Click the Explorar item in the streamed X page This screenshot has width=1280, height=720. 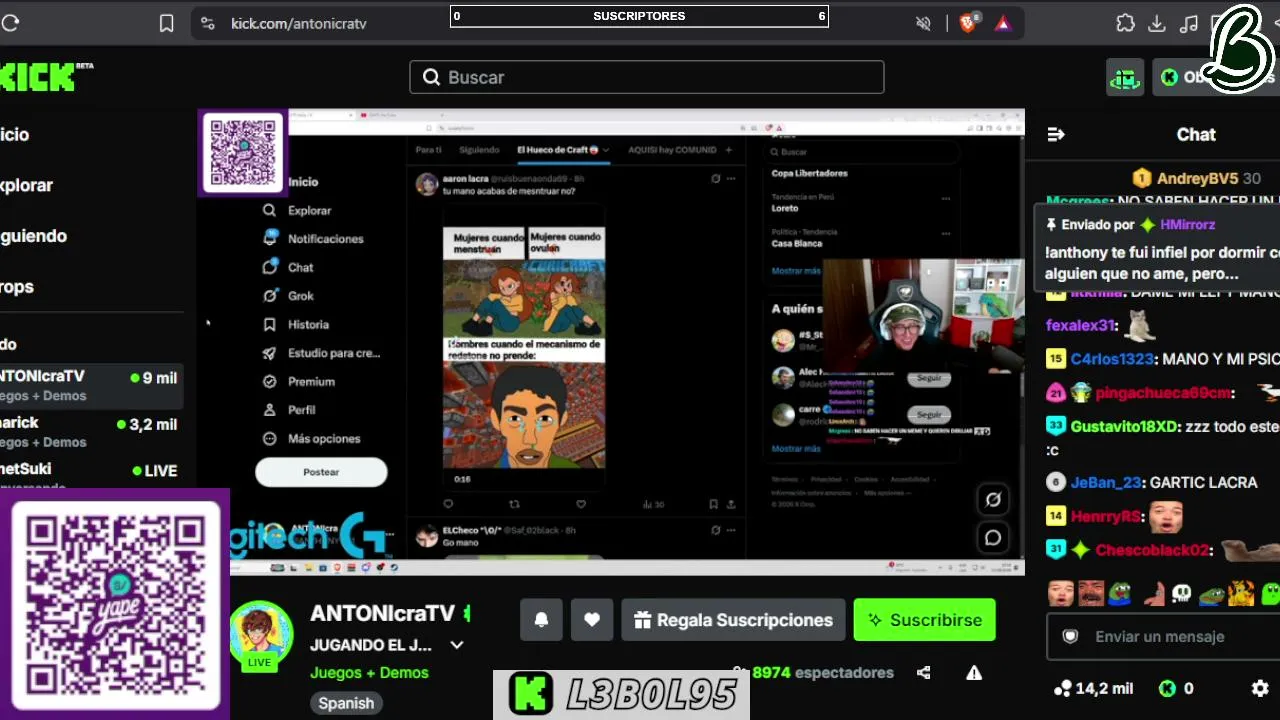(x=309, y=211)
